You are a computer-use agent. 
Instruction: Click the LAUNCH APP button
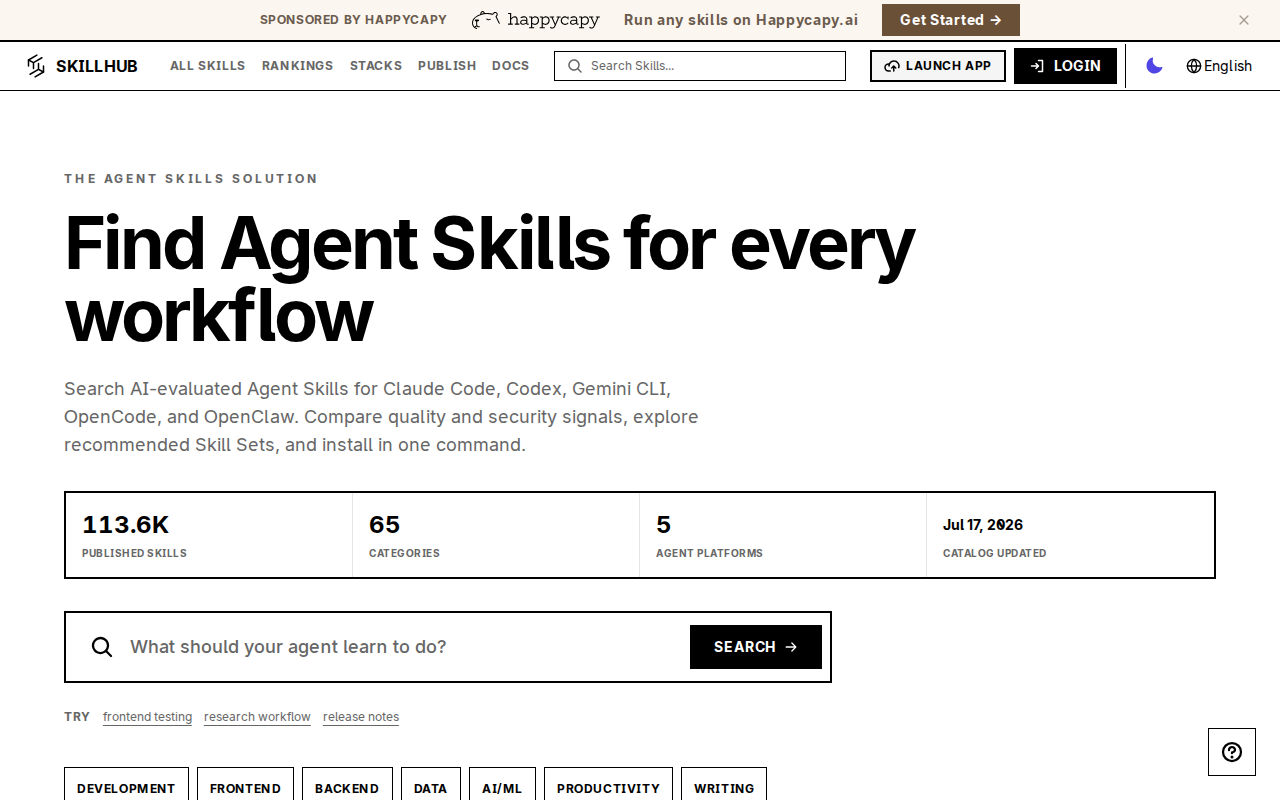(x=938, y=66)
